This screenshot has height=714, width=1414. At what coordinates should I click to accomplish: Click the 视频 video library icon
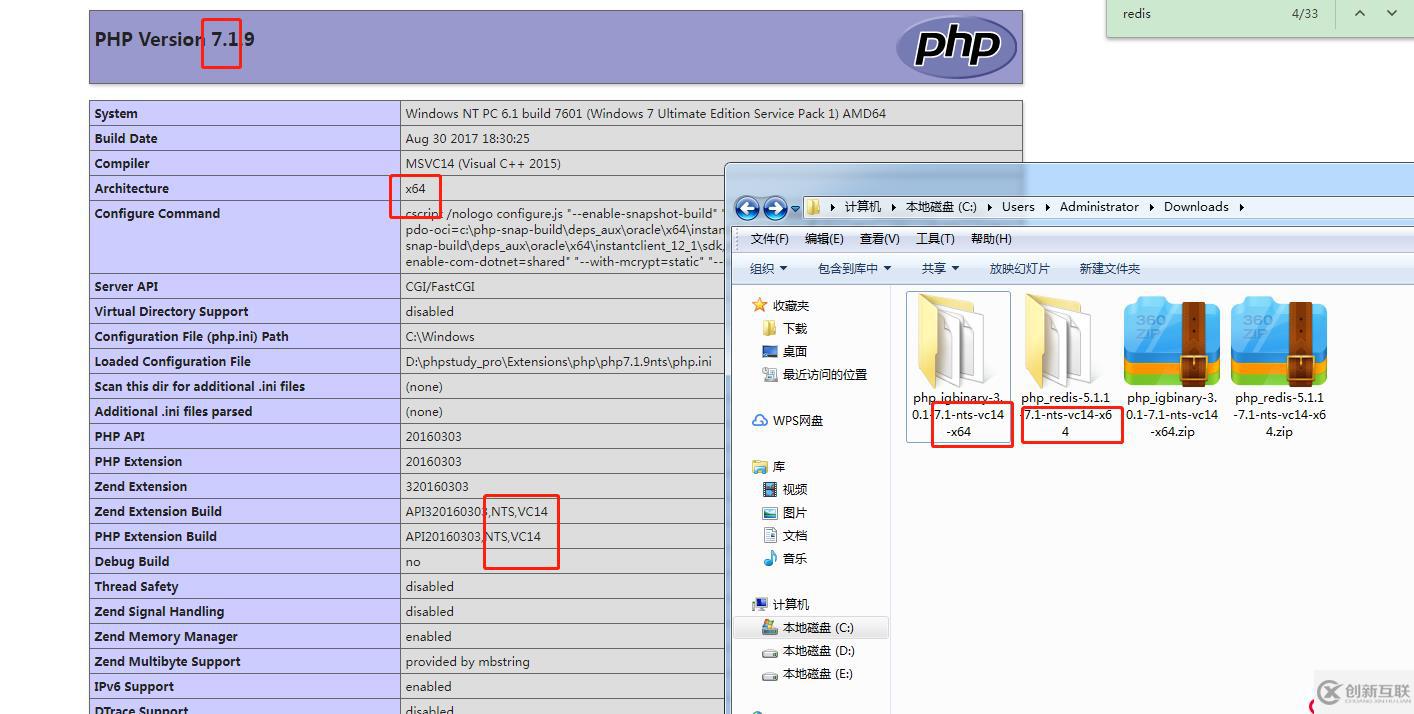coord(769,489)
